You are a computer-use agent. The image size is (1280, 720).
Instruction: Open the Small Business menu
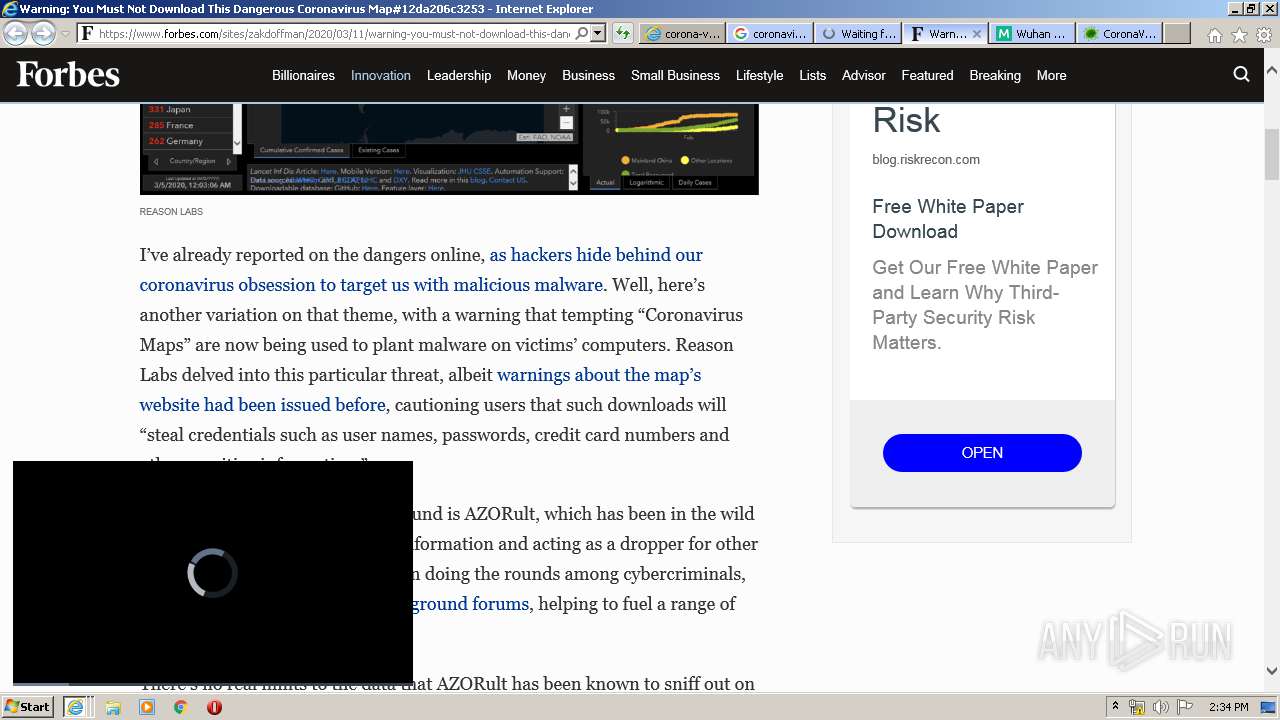point(675,75)
